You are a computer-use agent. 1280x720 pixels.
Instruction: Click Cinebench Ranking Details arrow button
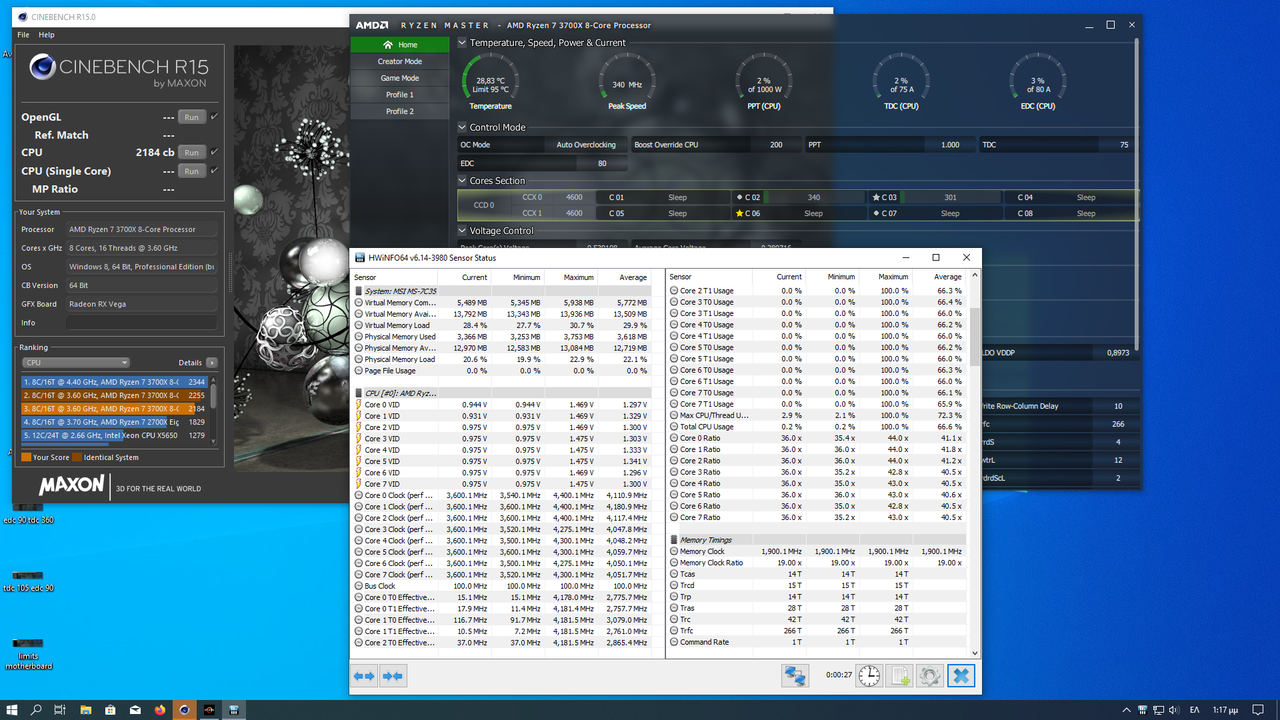pos(211,363)
